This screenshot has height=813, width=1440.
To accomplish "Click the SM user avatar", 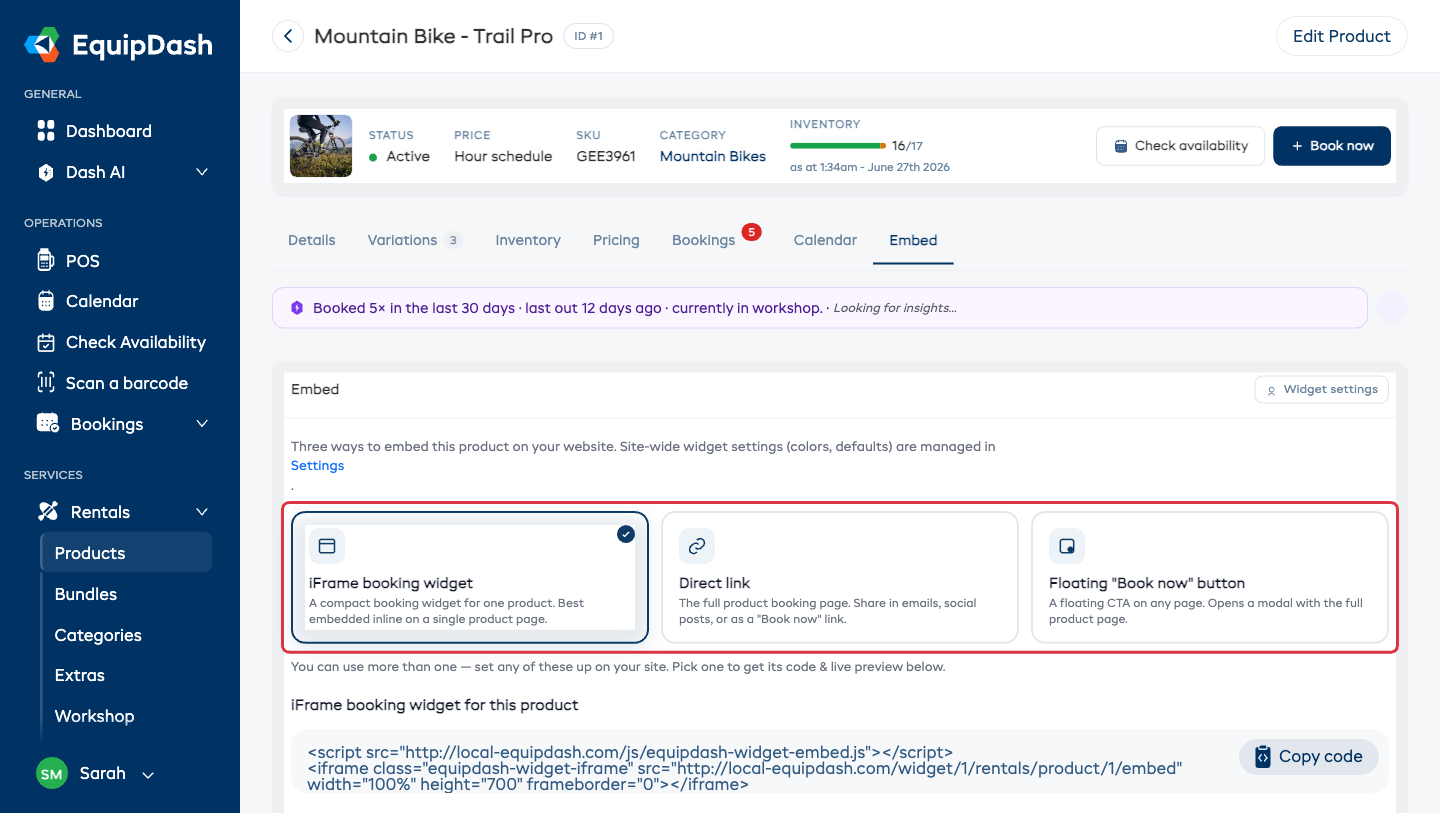I will pyautogui.click(x=52, y=773).
